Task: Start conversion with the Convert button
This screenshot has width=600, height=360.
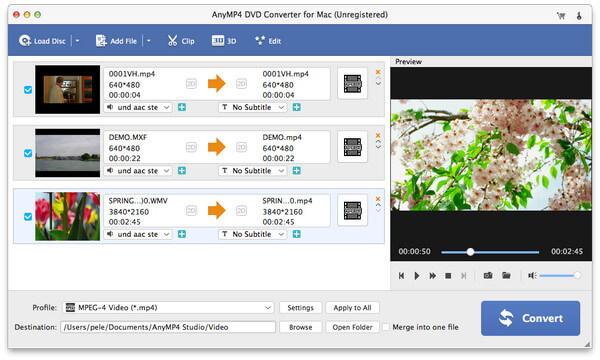Action: [x=530, y=318]
